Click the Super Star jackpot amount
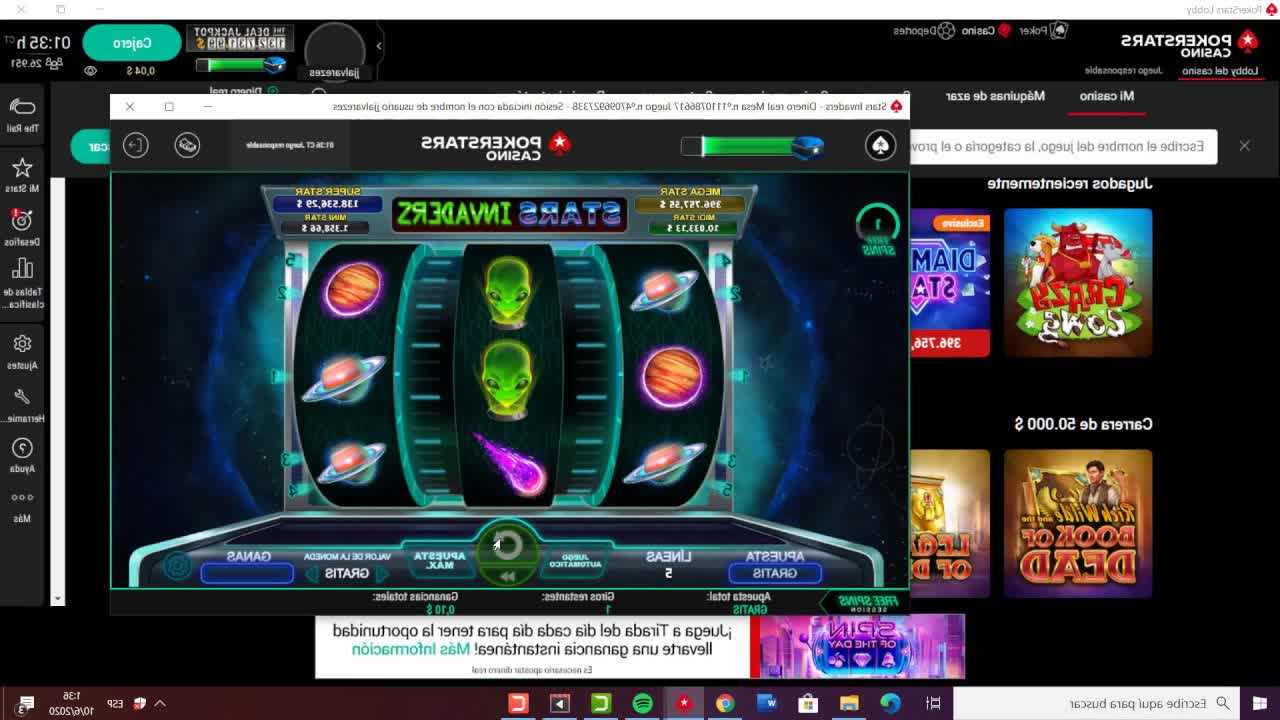The image size is (1280, 720). (x=327, y=204)
